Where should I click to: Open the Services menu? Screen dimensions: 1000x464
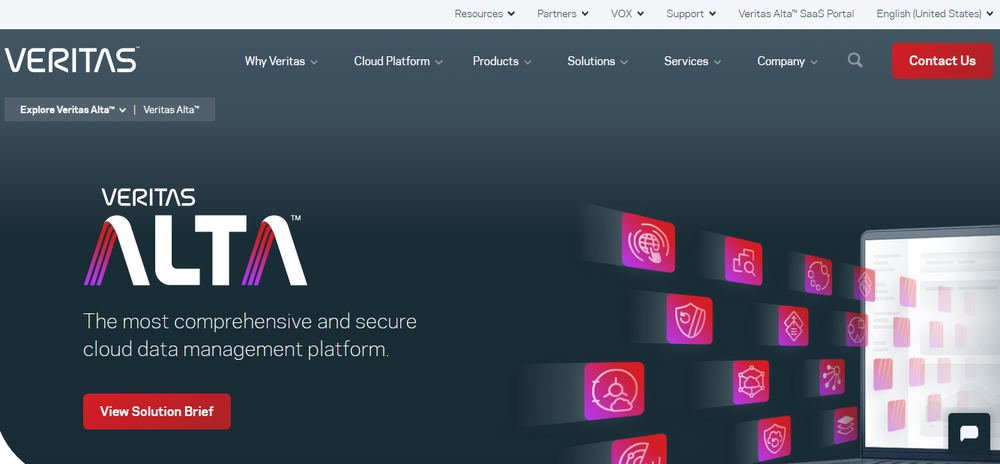693,61
